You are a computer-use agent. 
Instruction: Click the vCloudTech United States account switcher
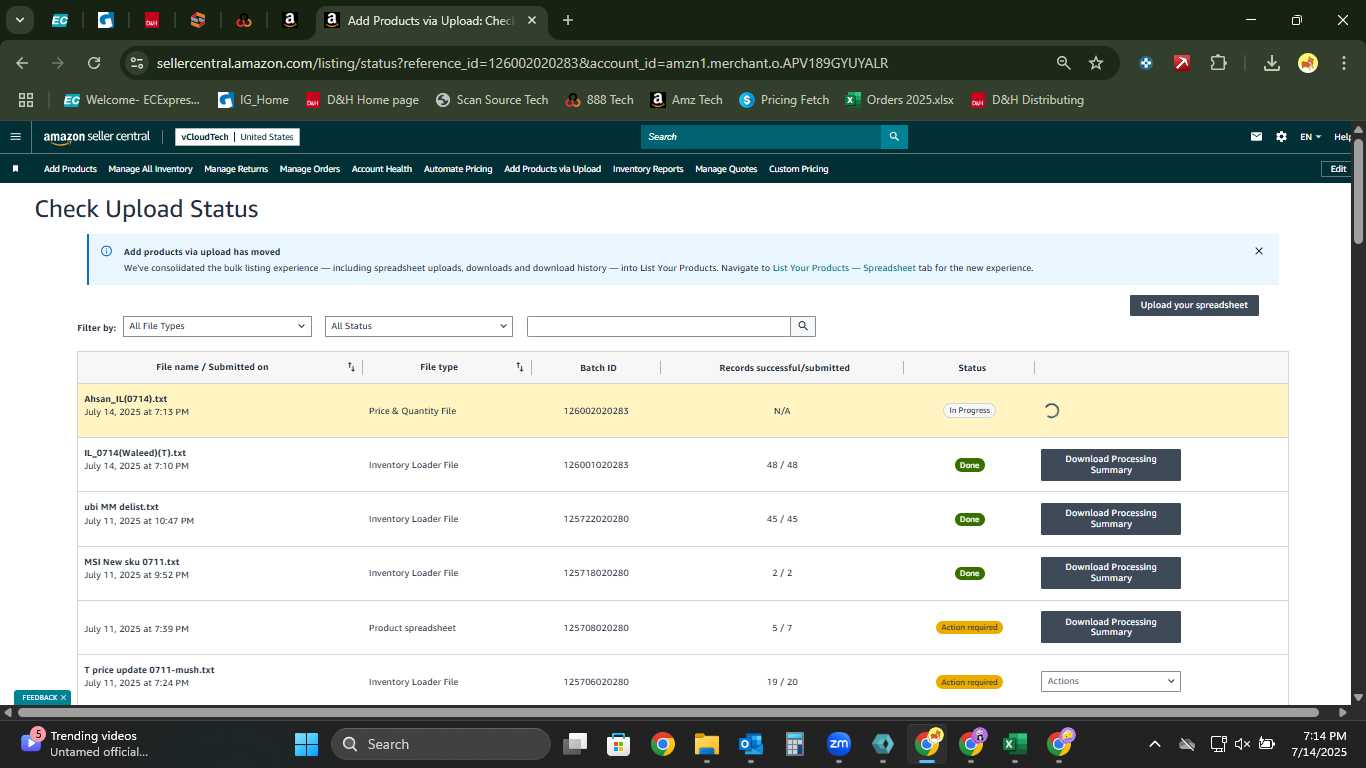237,137
